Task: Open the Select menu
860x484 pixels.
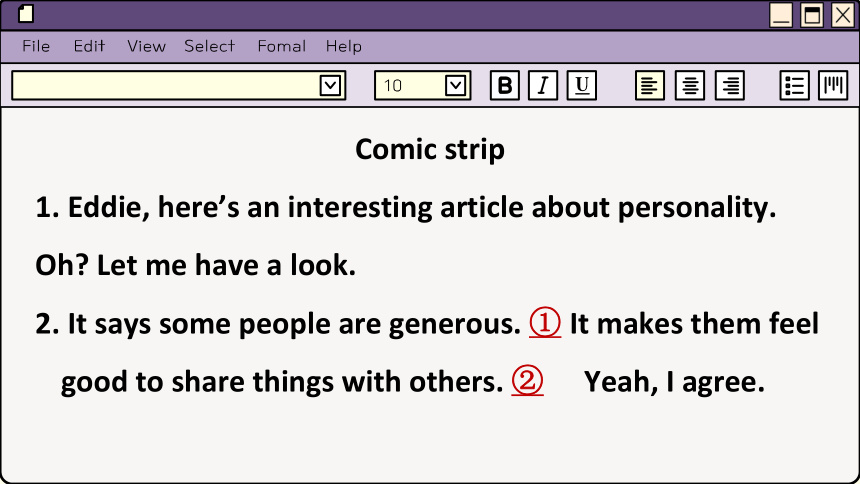Action: pos(210,46)
